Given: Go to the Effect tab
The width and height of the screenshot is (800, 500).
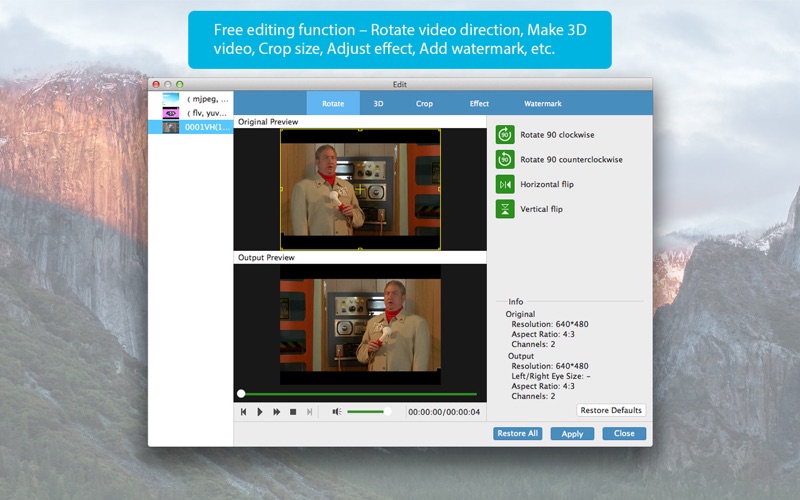Looking at the screenshot, I should 479,103.
